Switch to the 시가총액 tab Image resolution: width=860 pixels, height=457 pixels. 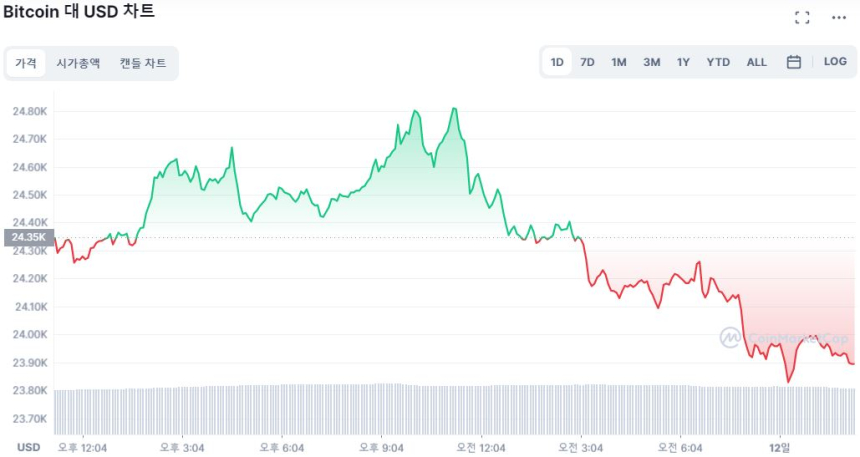tap(78, 63)
